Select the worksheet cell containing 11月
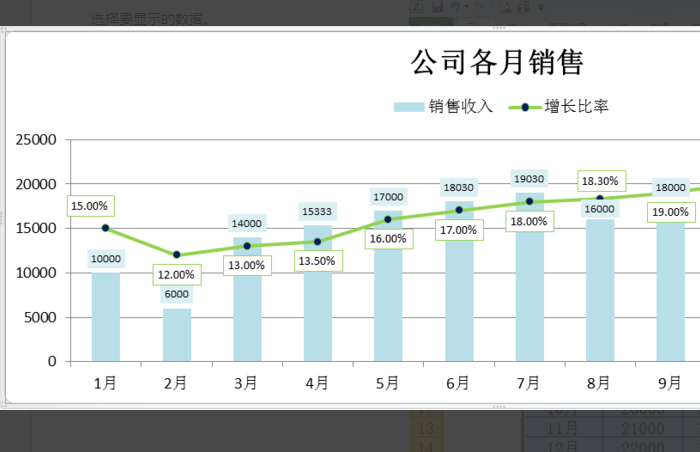Viewport: 700px width, 452px height. tap(562, 429)
